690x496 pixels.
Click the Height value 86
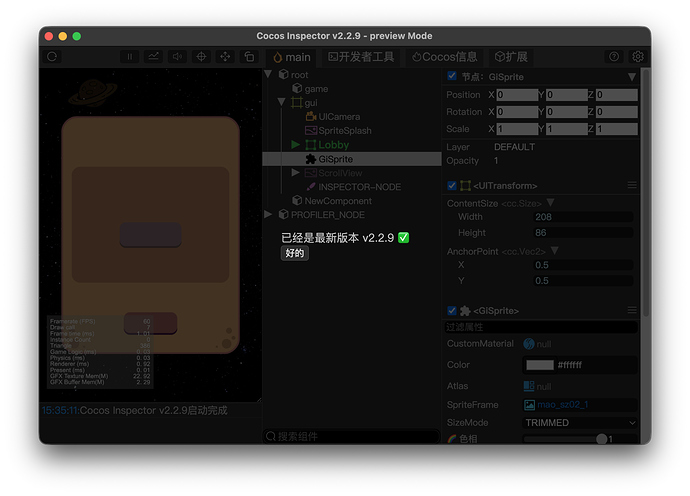tap(583, 232)
